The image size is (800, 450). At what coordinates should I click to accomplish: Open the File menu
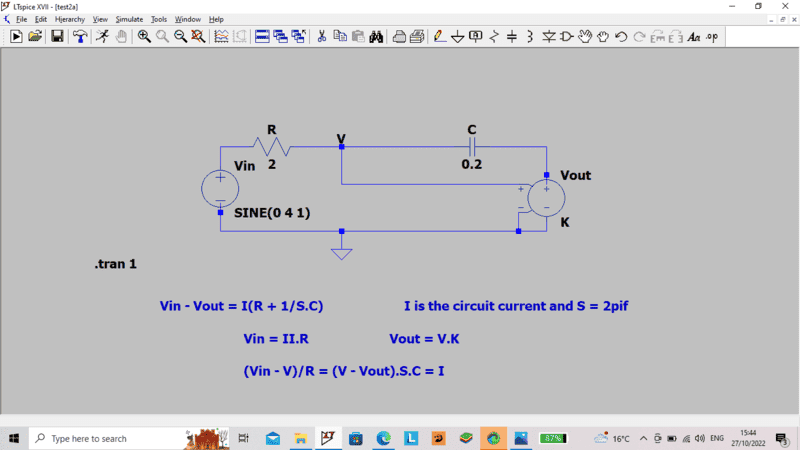21,19
